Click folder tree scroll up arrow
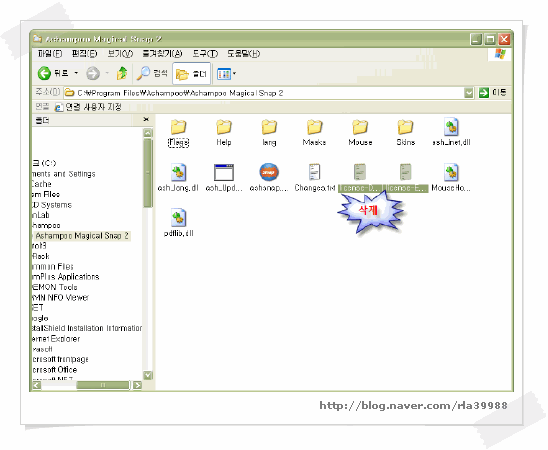 click(148, 133)
